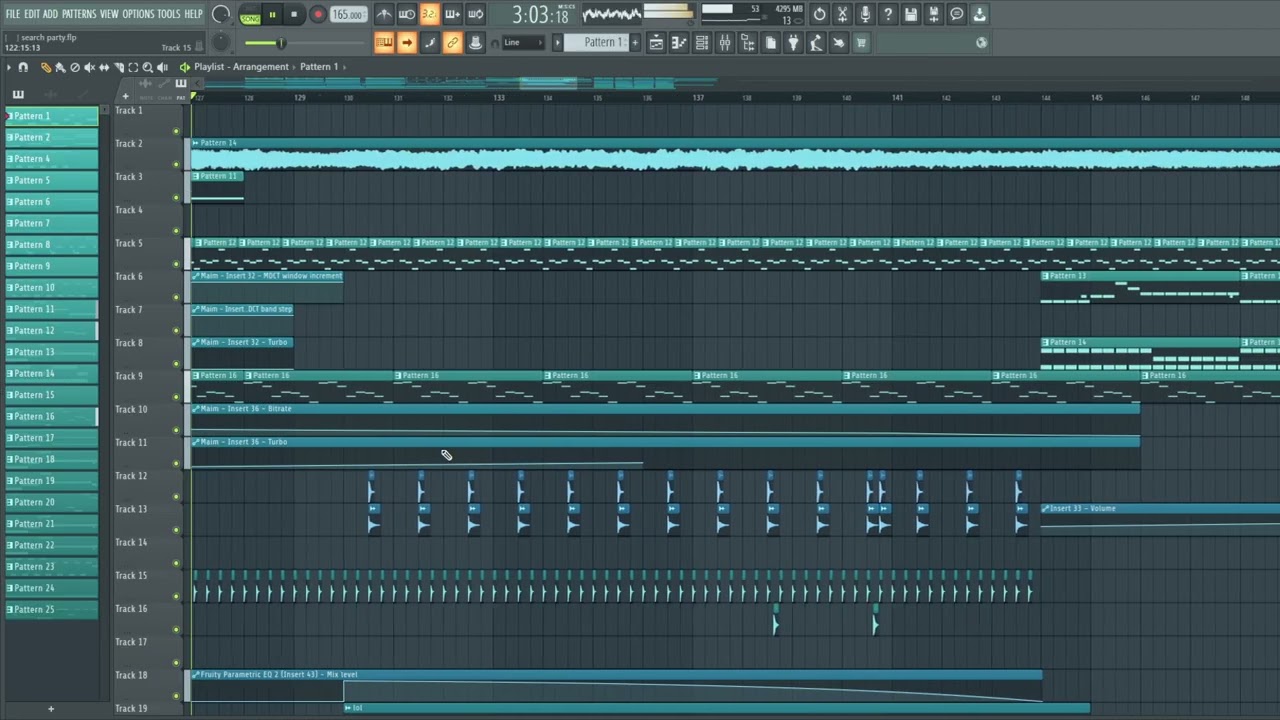1280x720 pixels.
Task: Open the playlist options menu arrow
Action: click(9, 67)
